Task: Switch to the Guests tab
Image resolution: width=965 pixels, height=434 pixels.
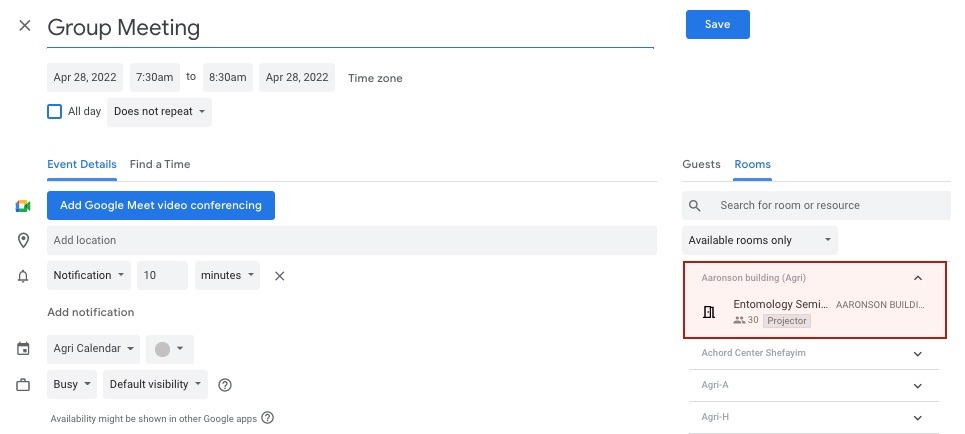Action: coord(701,164)
